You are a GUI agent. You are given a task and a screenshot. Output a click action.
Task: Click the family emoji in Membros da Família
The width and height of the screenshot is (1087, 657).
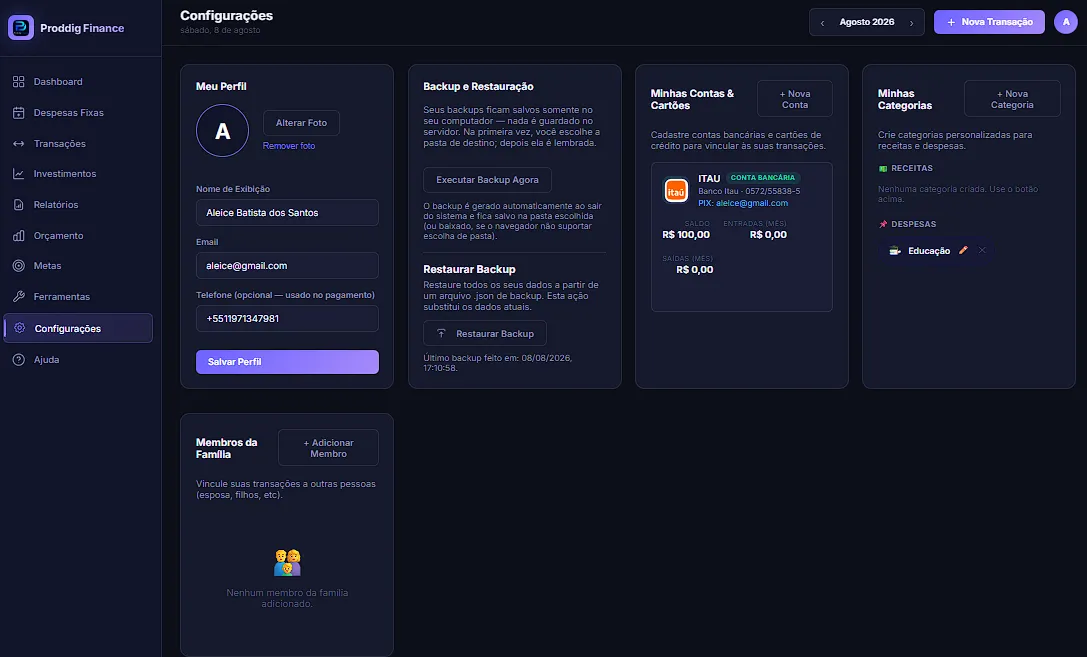click(x=287, y=563)
